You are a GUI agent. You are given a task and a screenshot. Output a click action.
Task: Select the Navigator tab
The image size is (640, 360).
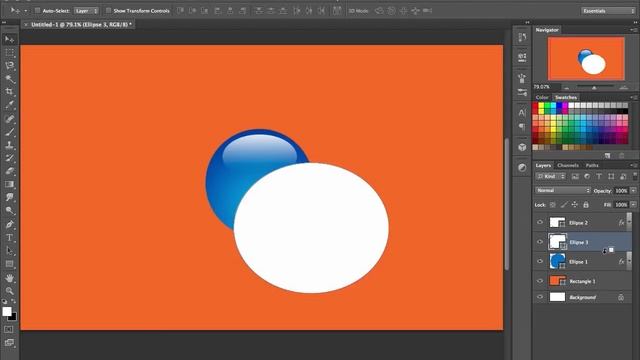(x=547, y=30)
